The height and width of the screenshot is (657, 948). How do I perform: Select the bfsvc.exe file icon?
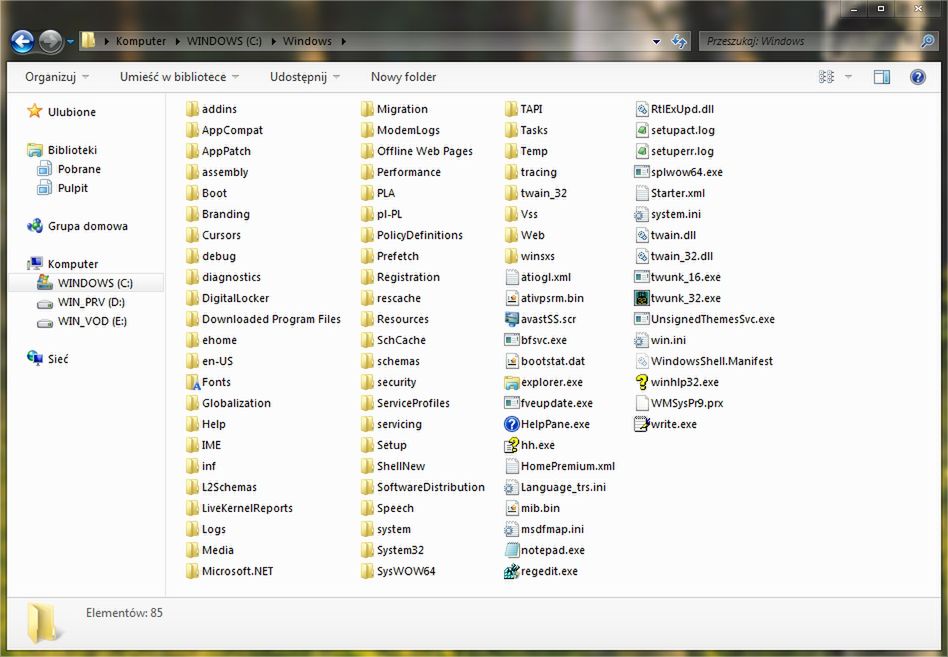511,340
